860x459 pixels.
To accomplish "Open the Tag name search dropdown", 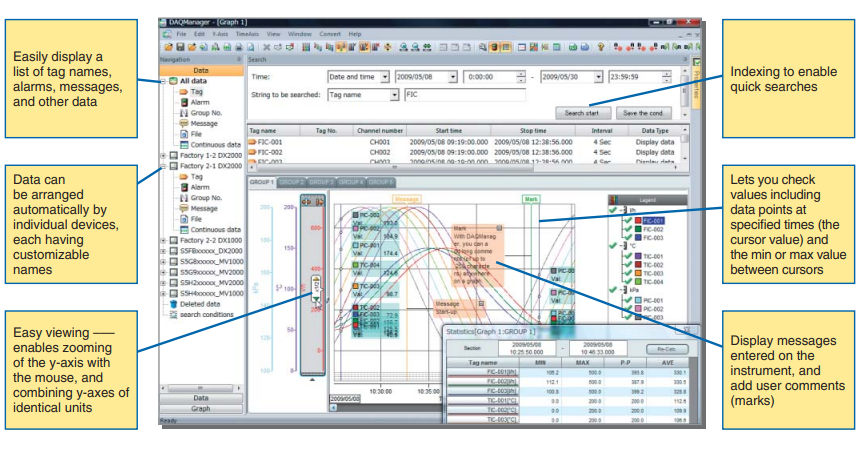I will [x=394, y=95].
